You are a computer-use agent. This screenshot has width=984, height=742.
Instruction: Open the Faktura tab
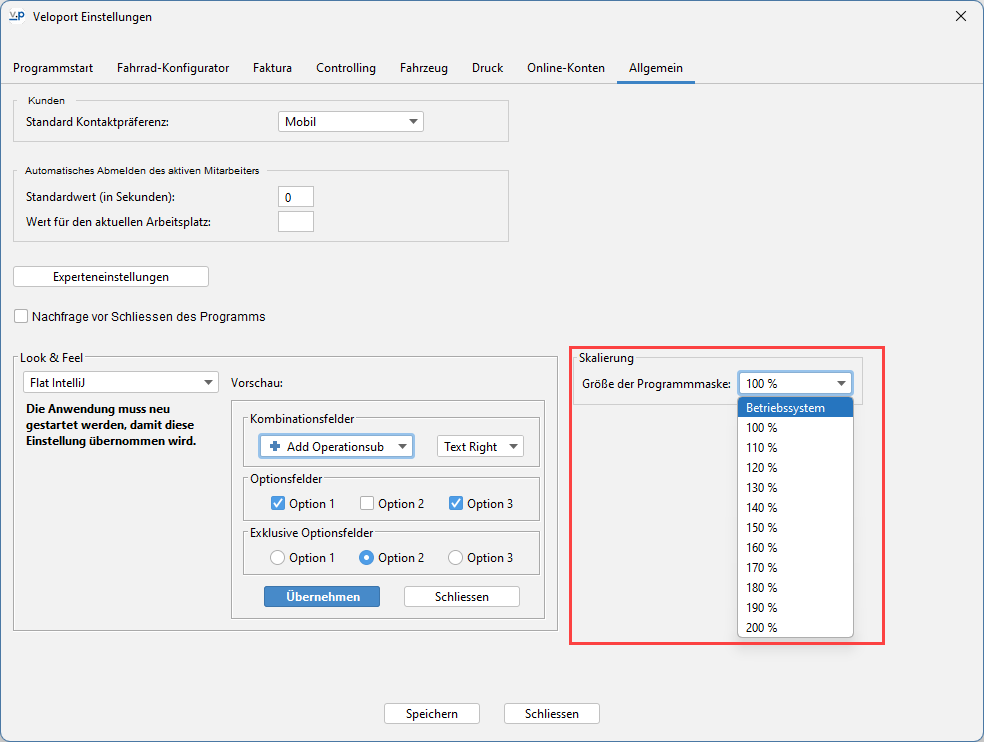[x=272, y=68]
